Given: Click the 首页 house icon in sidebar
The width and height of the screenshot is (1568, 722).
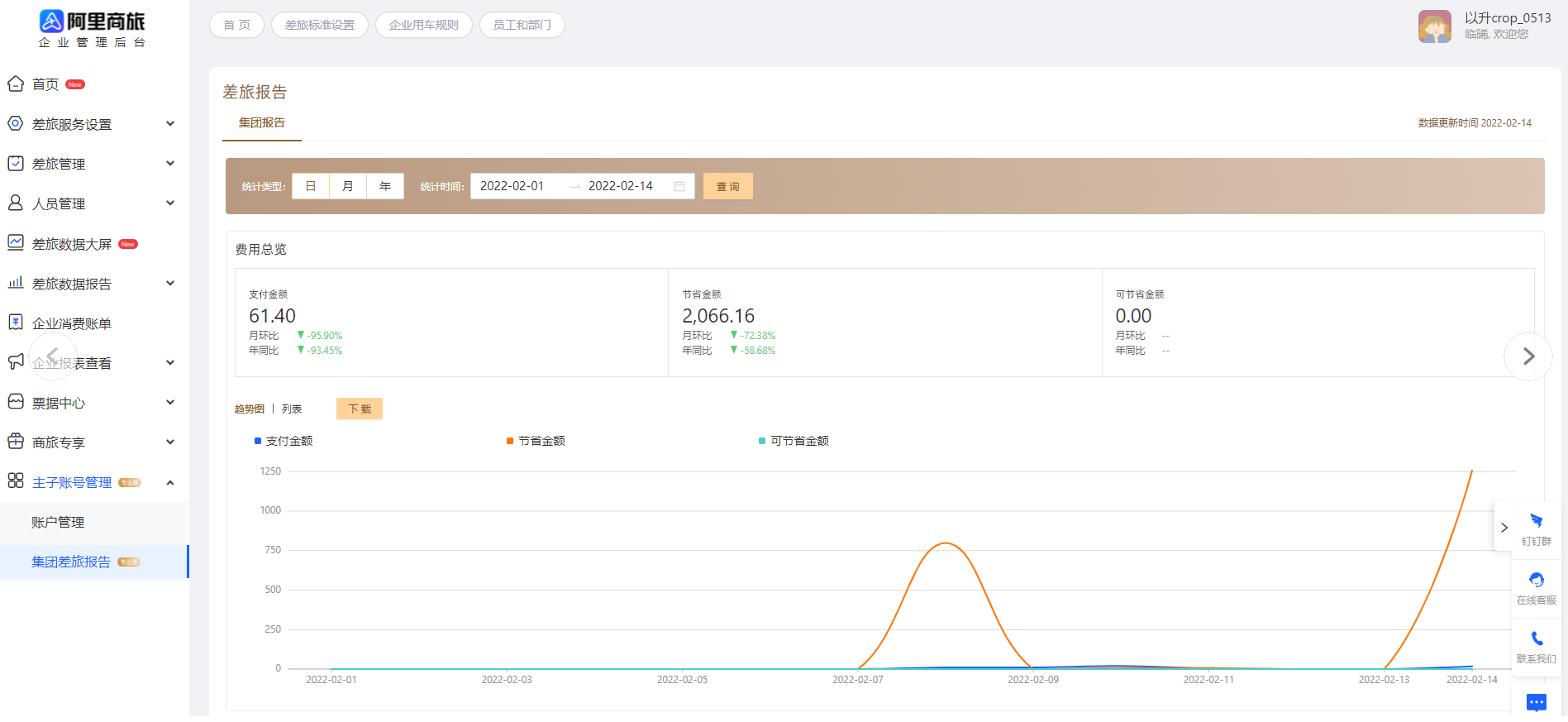Looking at the screenshot, I should 16,84.
